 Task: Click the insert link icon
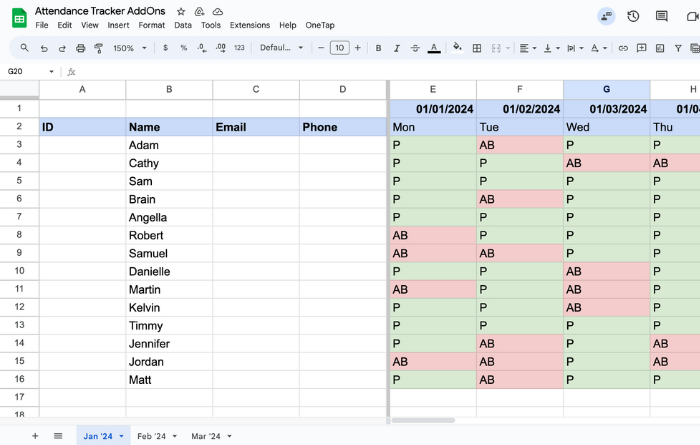coord(623,48)
